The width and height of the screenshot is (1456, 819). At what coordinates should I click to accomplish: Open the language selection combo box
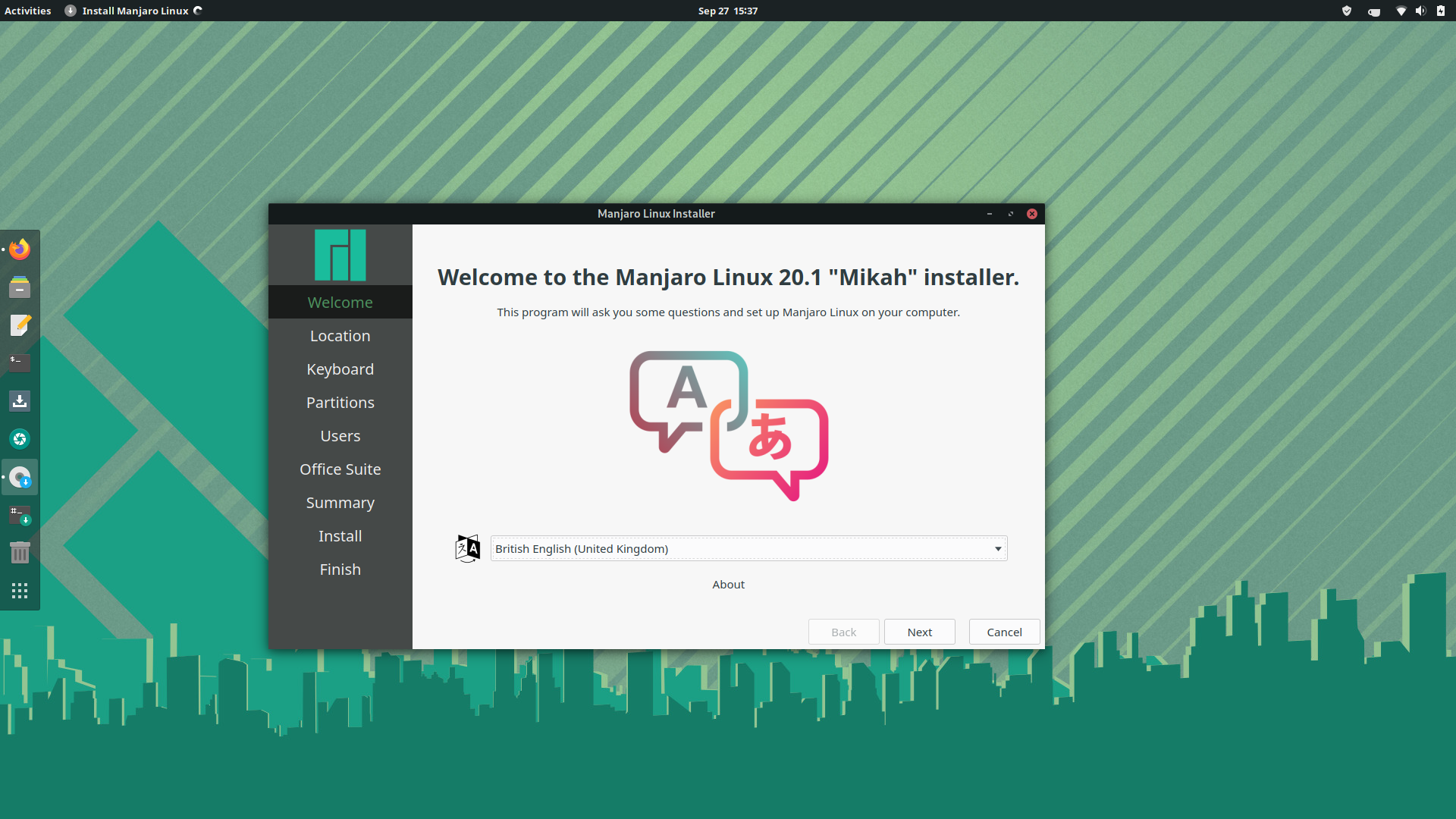point(748,548)
